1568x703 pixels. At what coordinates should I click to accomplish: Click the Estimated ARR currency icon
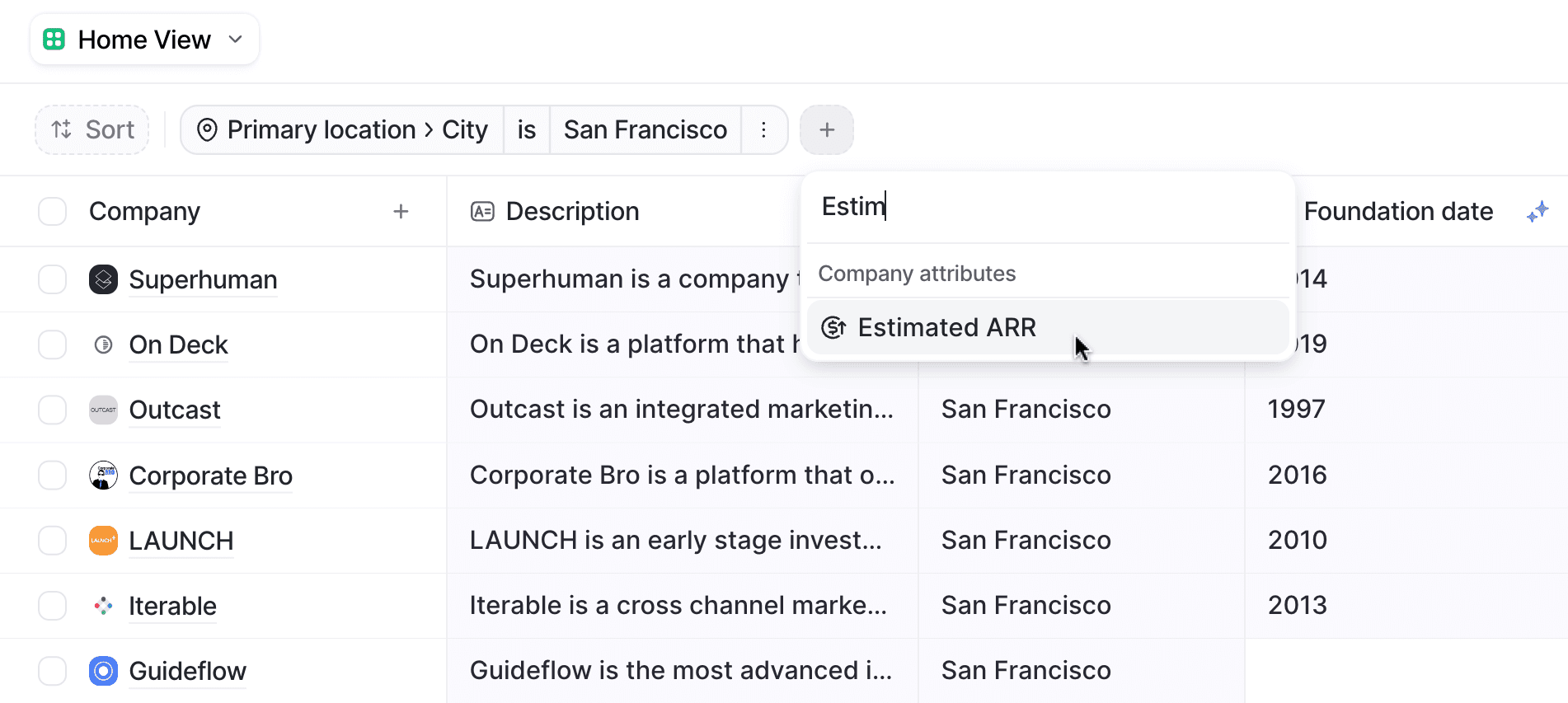coord(833,327)
